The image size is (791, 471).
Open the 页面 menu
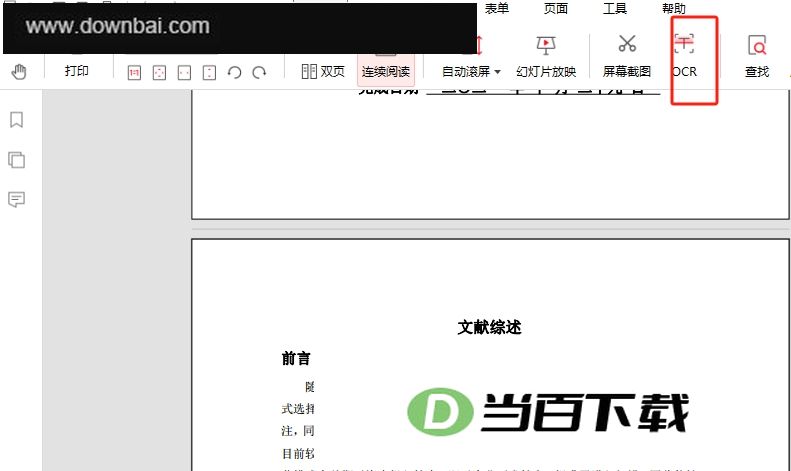tap(556, 9)
